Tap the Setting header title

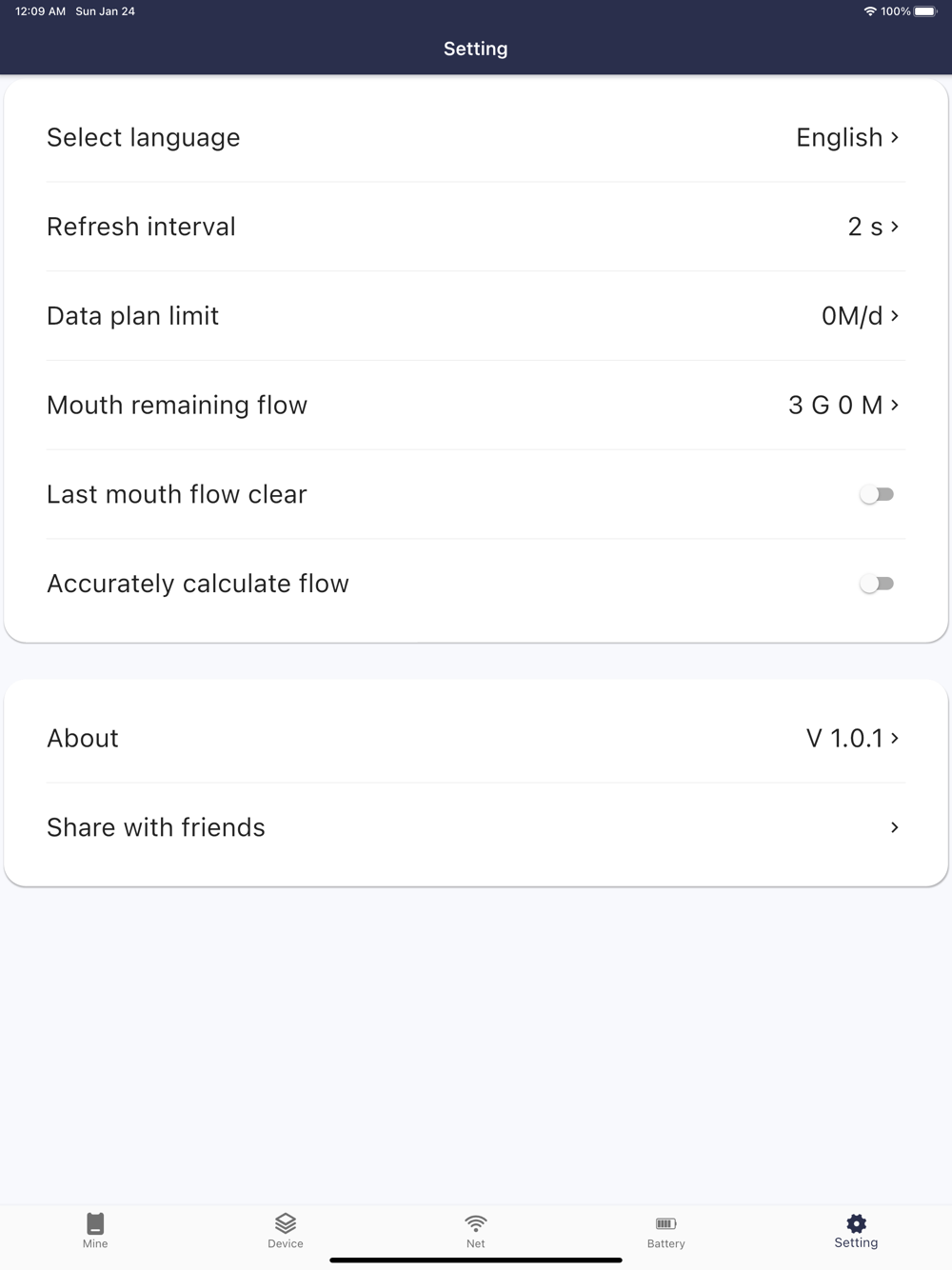[x=476, y=49]
